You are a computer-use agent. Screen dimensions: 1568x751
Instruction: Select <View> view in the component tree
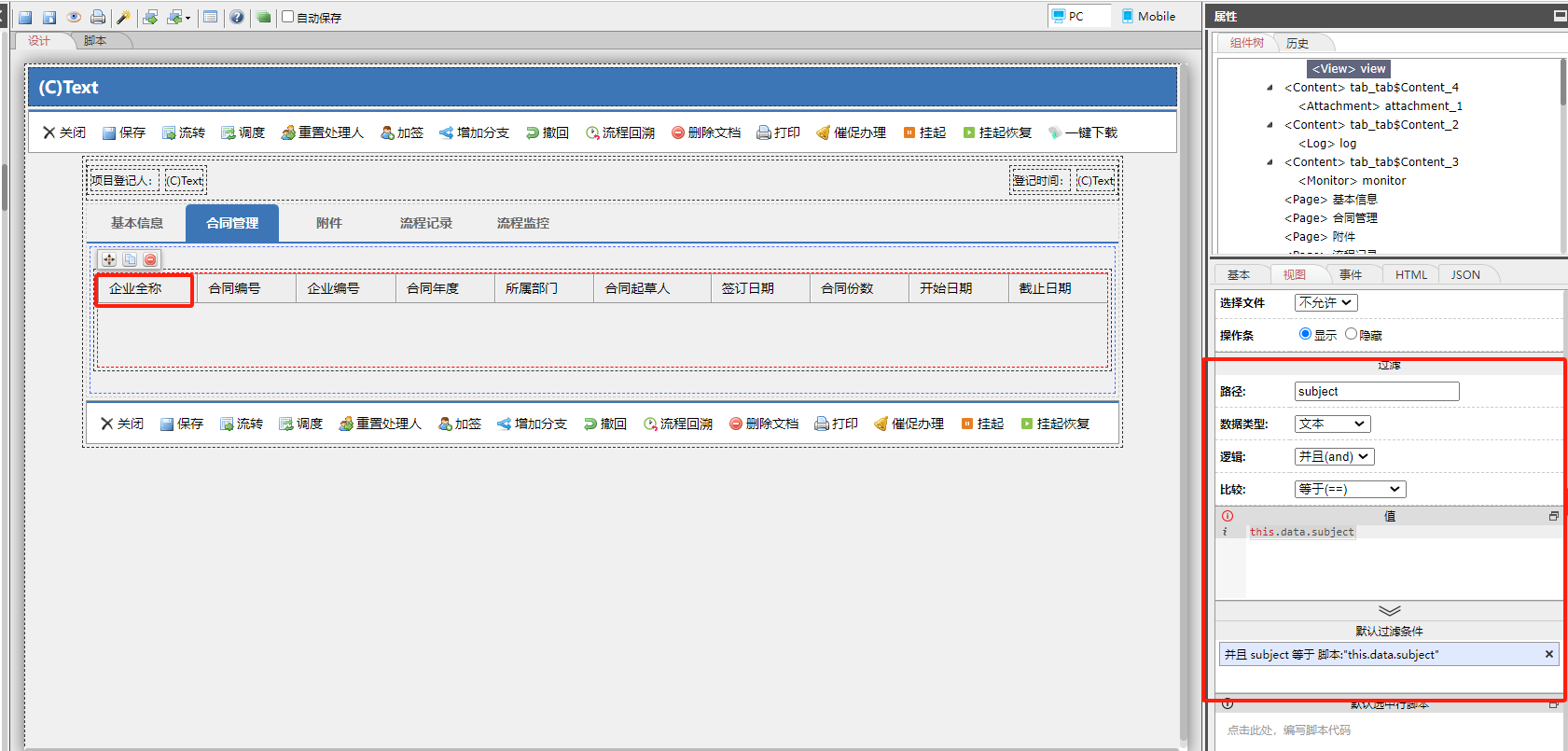click(1349, 69)
